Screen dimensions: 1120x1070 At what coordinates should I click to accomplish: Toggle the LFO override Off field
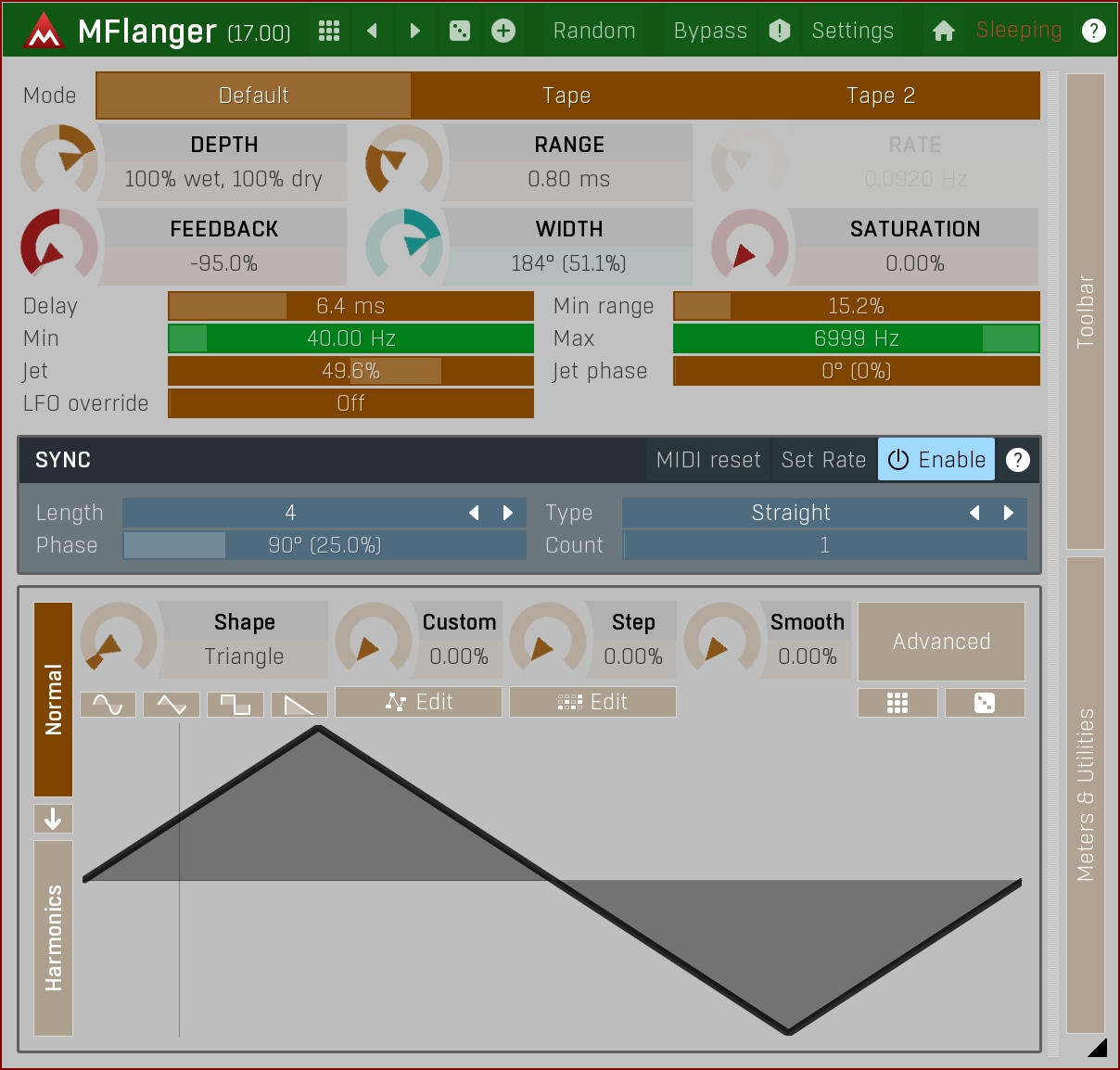click(350, 403)
